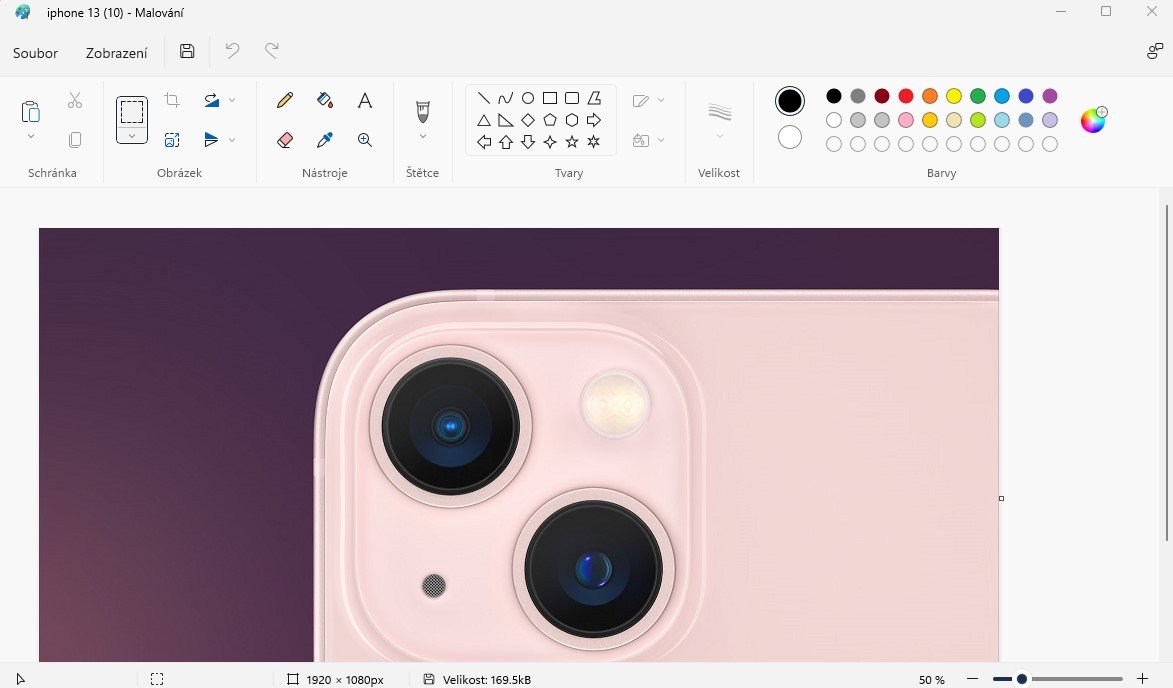Choose the hexagon shape
The image size is (1173, 688).
(x=572, y=120)
